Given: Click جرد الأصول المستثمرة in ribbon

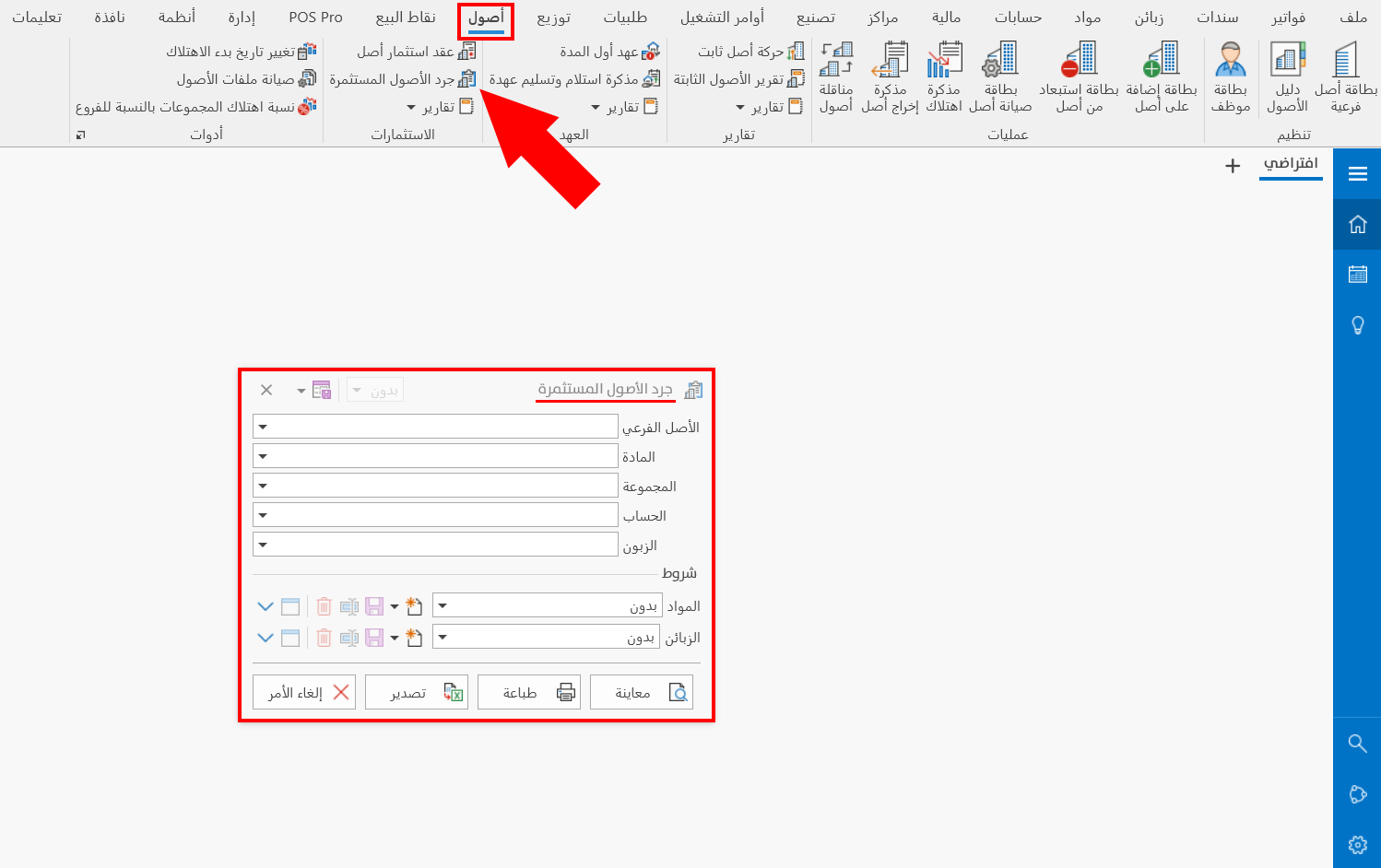Looking at the screenshot, I should click(x=402, y=79).
